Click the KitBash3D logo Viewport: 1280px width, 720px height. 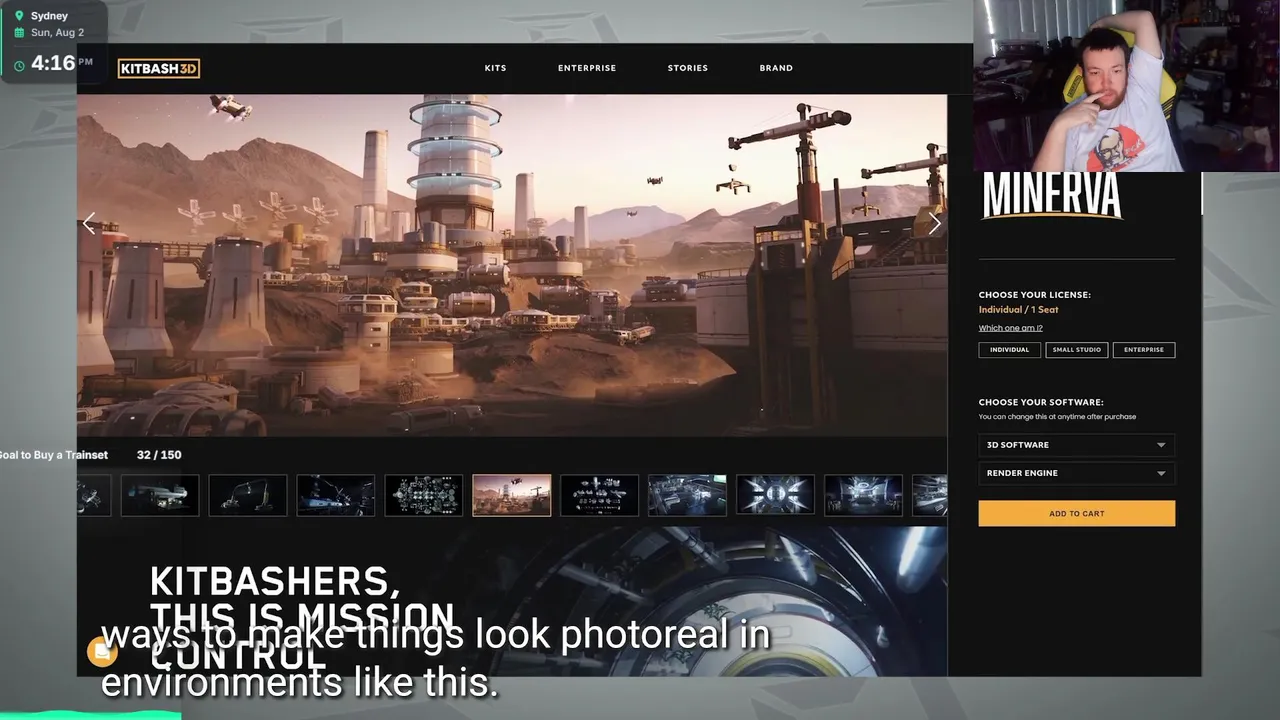click(159, 68)
